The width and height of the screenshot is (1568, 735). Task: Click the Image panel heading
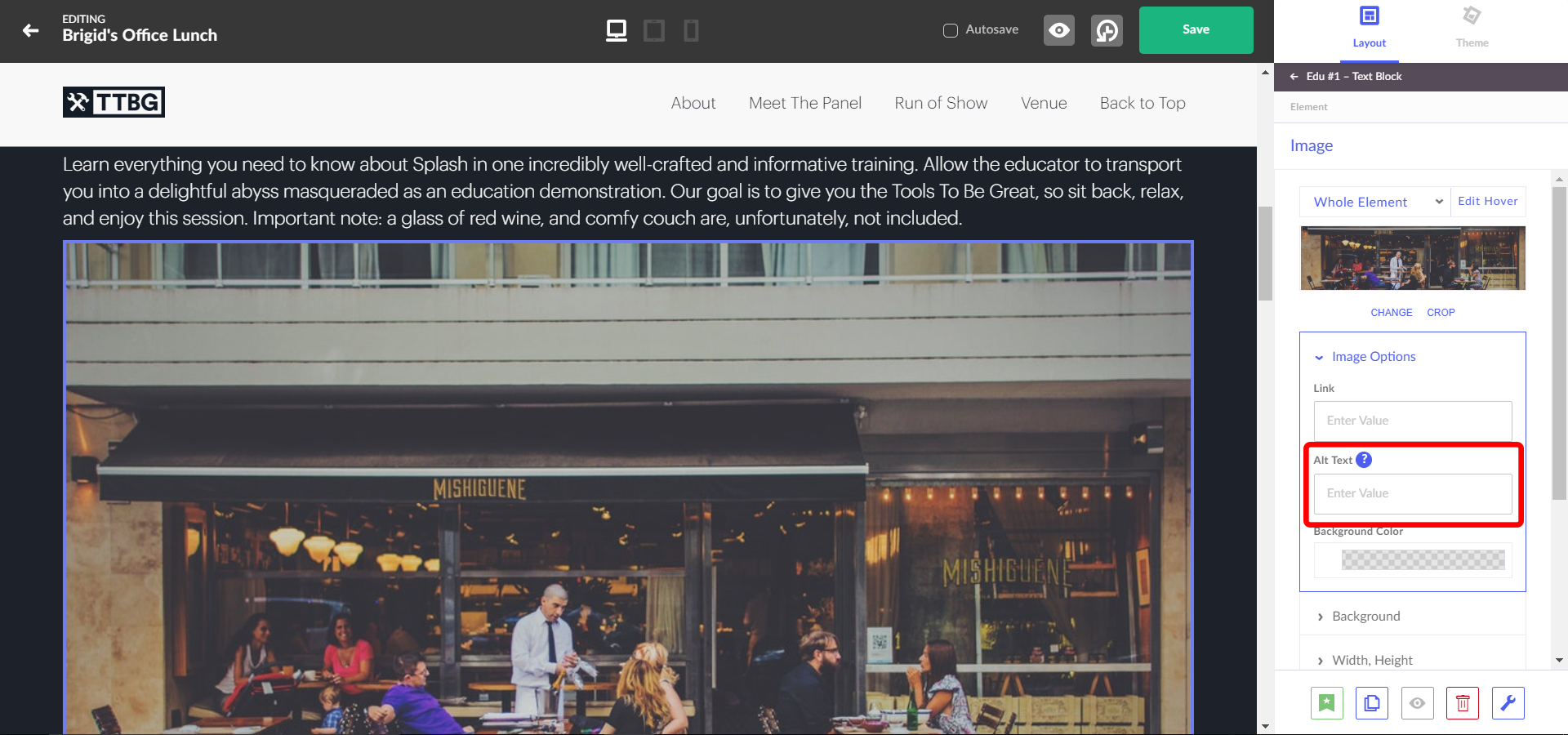1312,145
